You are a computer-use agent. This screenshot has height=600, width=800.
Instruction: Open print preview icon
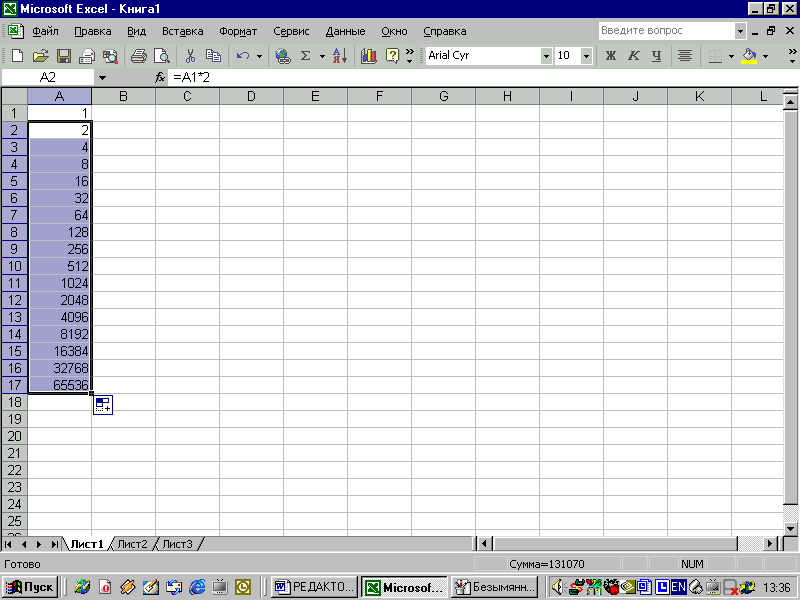(162, 56)
